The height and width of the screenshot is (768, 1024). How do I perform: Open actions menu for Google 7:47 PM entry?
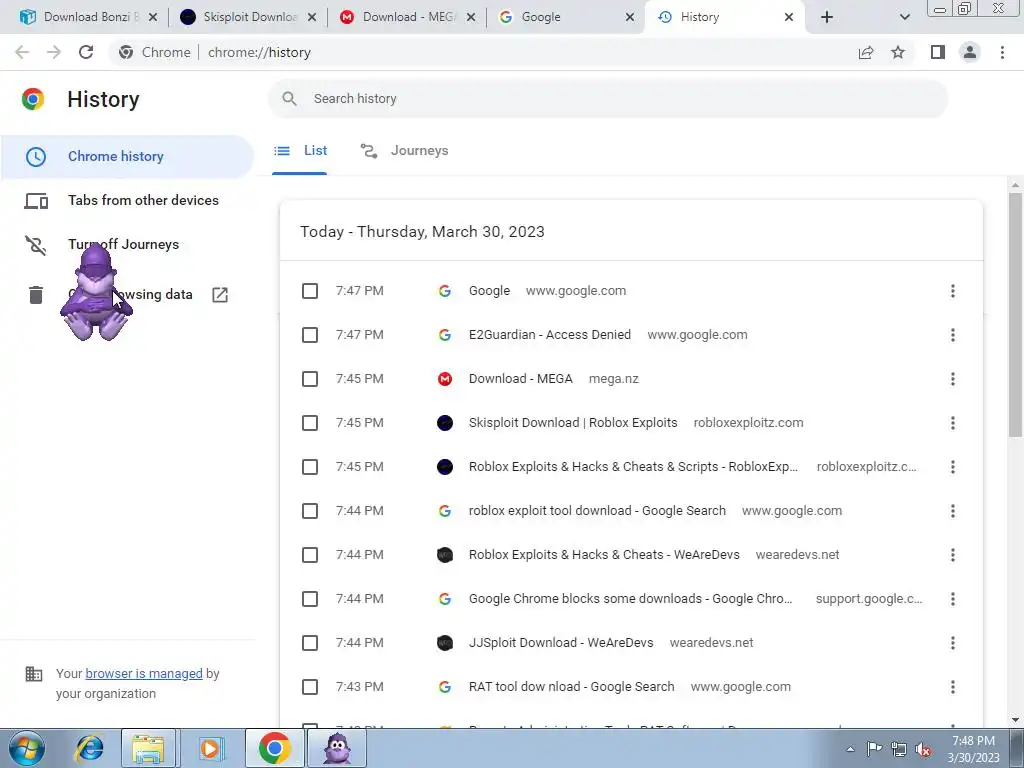953,291
